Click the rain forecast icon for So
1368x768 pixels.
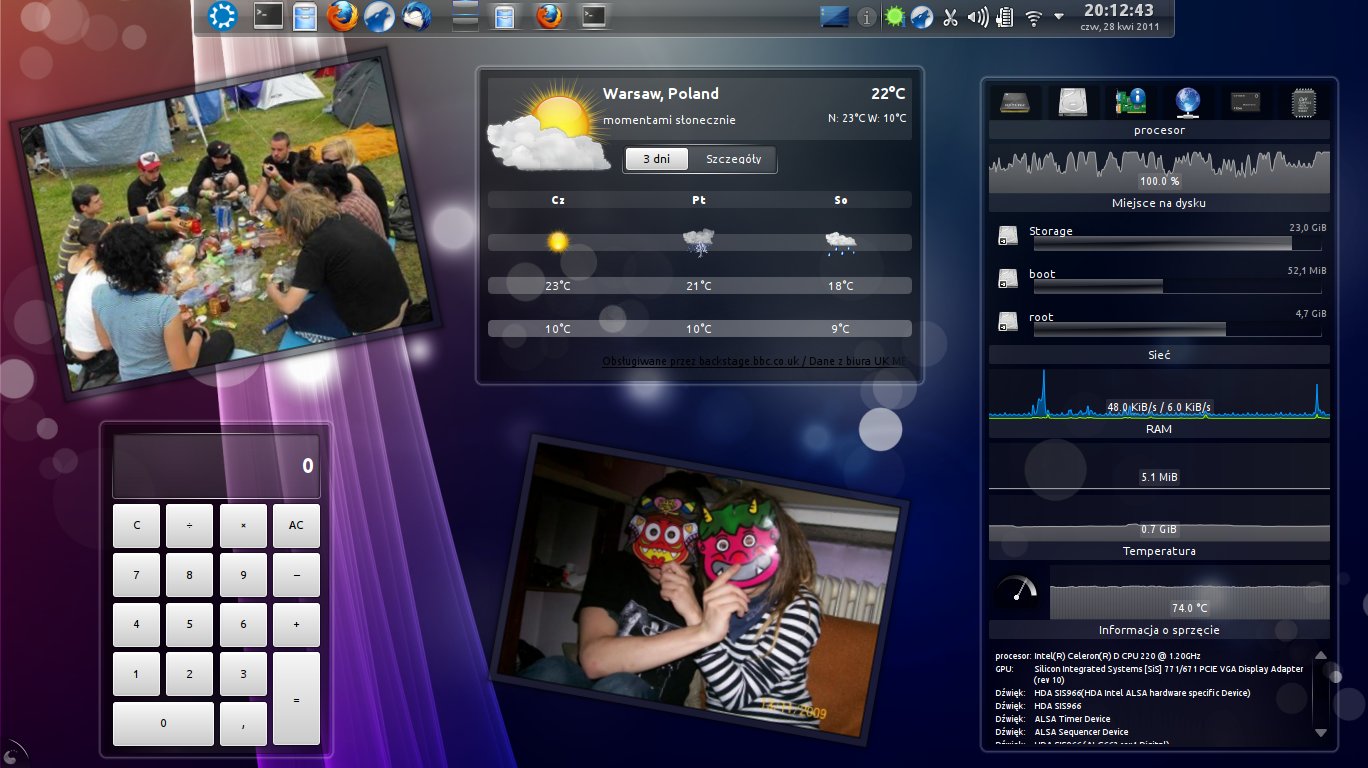pyautogui.click(x=840, y=241)
